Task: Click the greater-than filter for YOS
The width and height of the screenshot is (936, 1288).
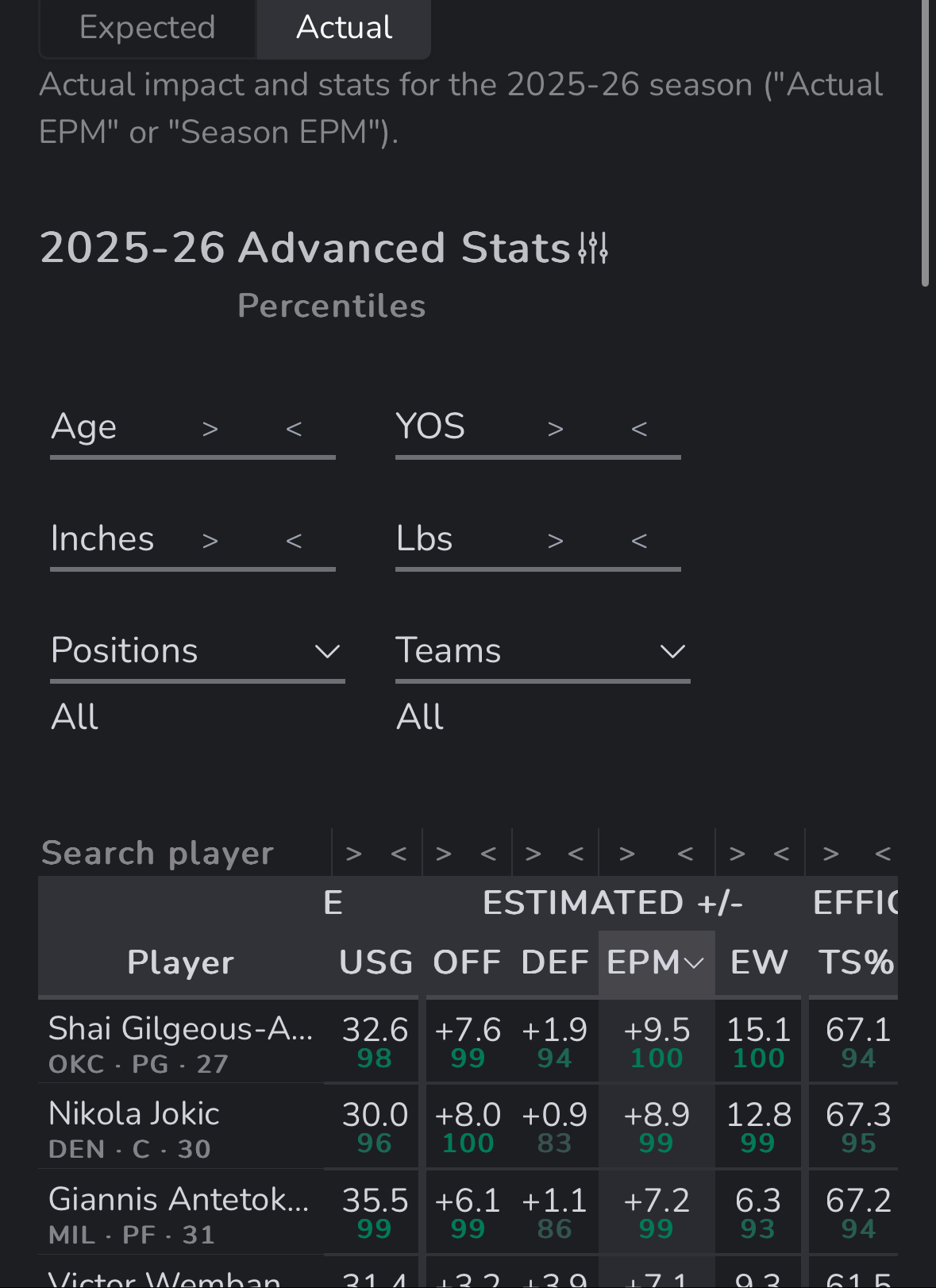Action: pos(555,429)
